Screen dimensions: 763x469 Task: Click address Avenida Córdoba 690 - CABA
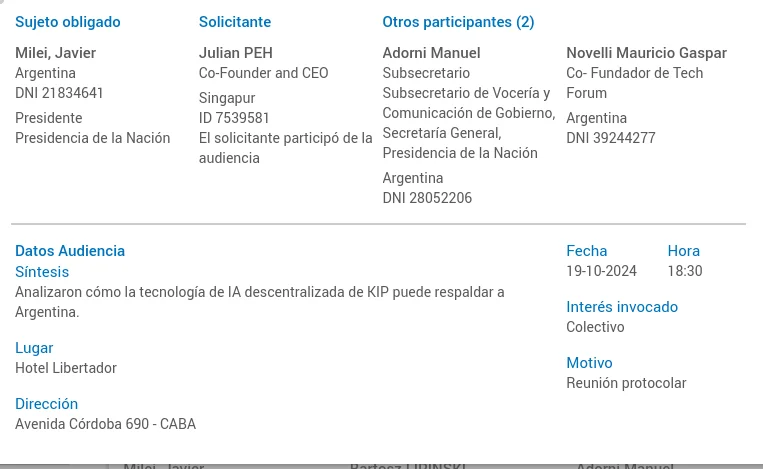click(x=105, y=424)
